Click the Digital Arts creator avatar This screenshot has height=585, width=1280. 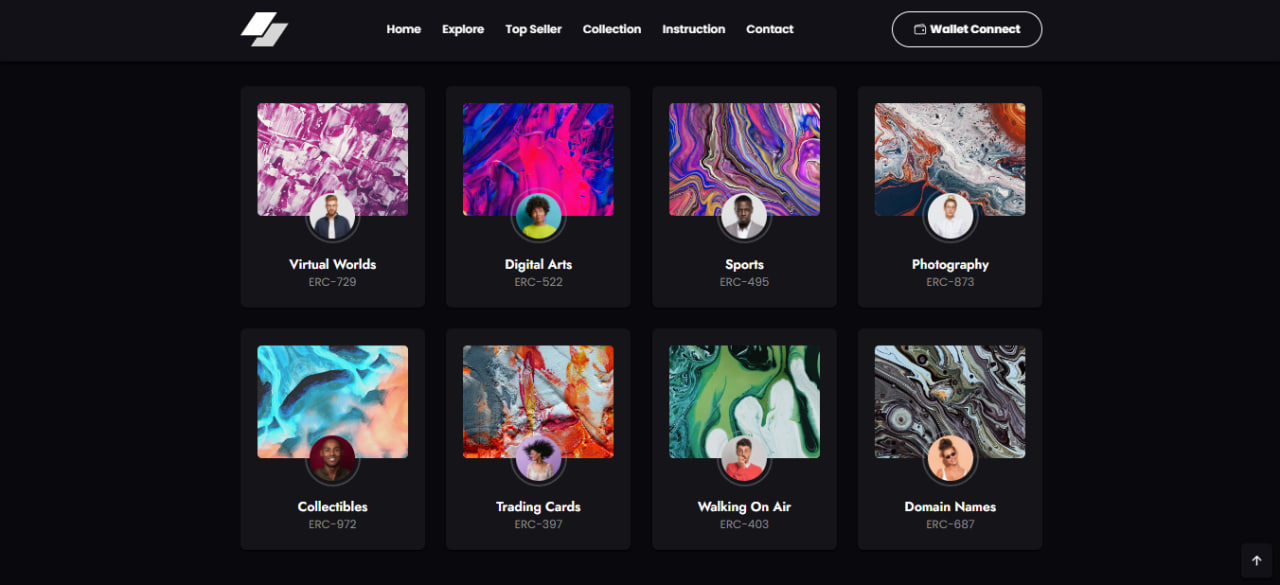tap(538, 217)
